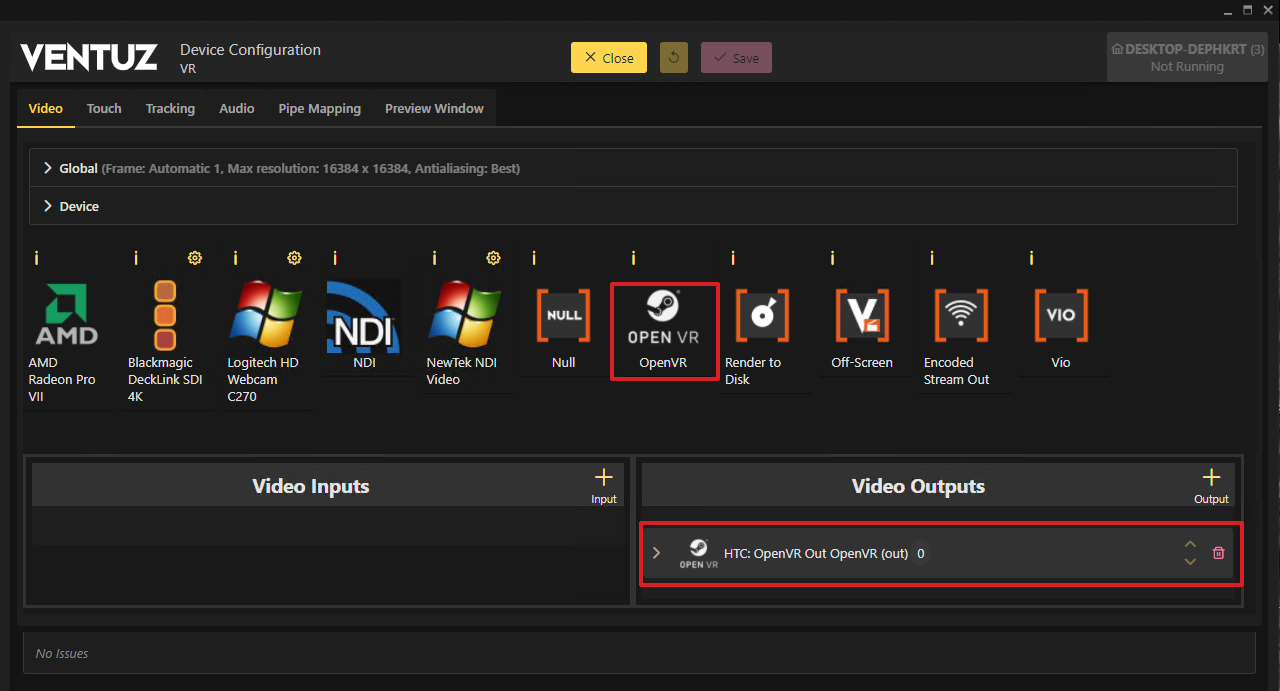Show info for the Null device
Viewport: 1280px width, 691px height.
[534, 258]
